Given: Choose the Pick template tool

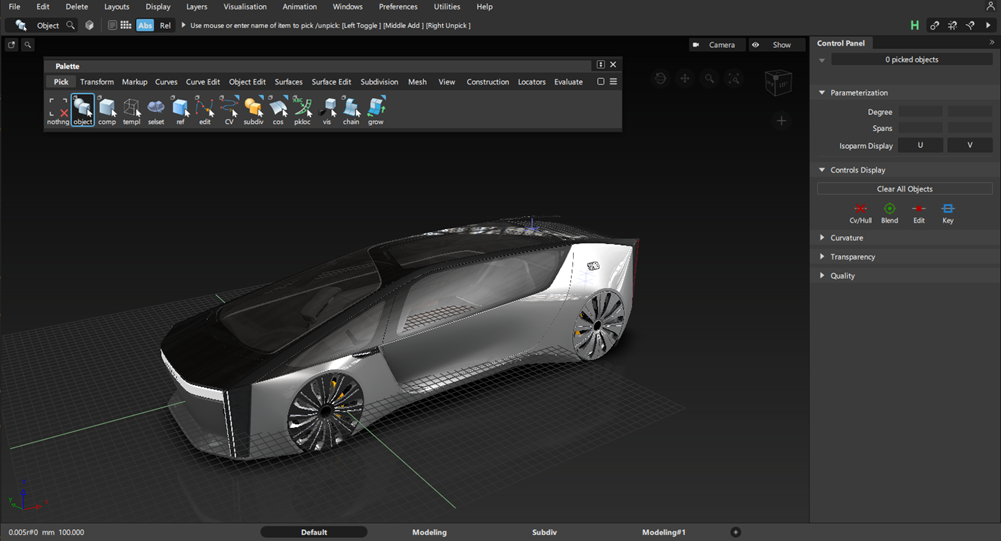Looking at the screenshot, I should tap(131, 108).
